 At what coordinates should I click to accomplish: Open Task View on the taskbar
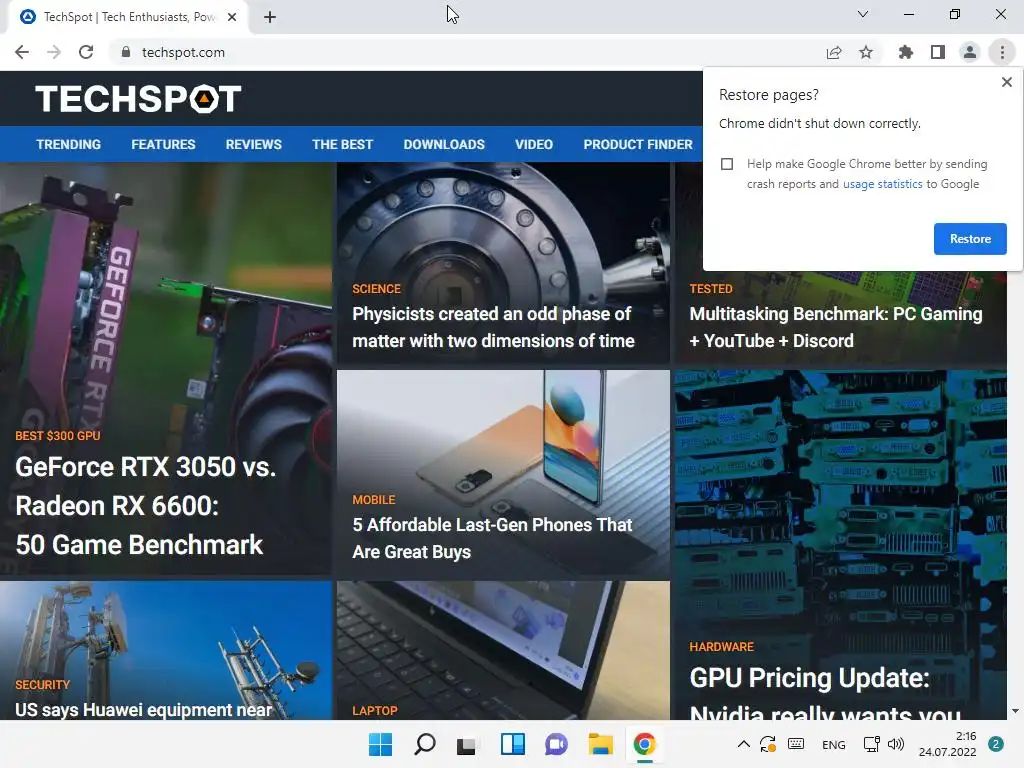point(466,744)
